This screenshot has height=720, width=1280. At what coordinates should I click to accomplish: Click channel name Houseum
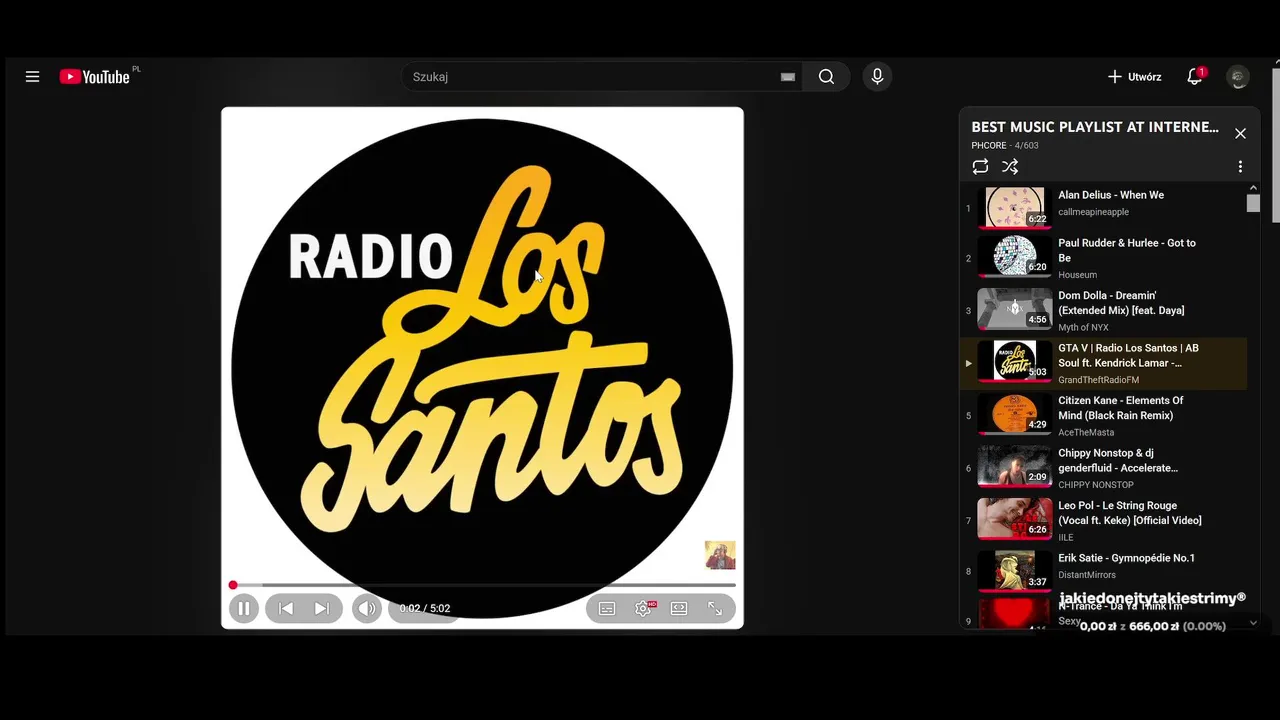pos(1077,275)
